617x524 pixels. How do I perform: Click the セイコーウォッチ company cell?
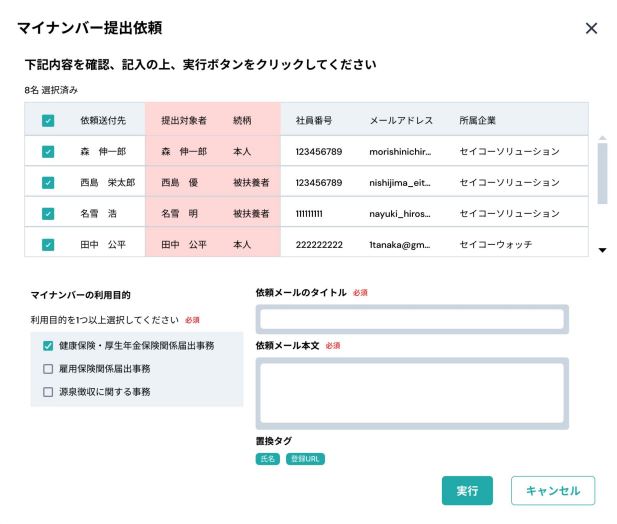point(496,245)
